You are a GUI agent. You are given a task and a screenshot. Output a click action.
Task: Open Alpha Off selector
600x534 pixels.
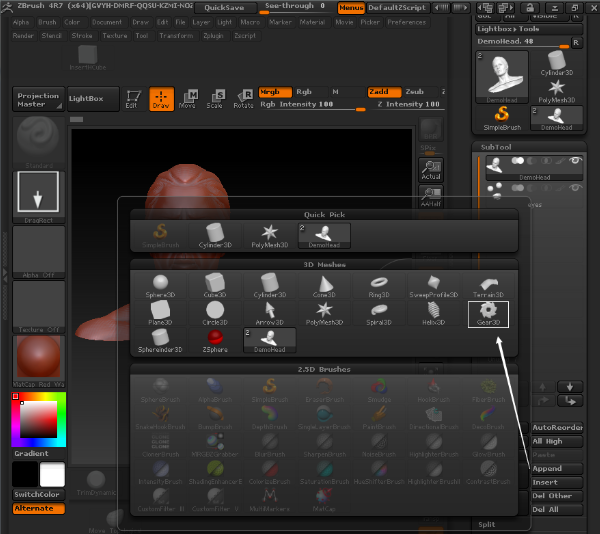(x=38, y=252)
